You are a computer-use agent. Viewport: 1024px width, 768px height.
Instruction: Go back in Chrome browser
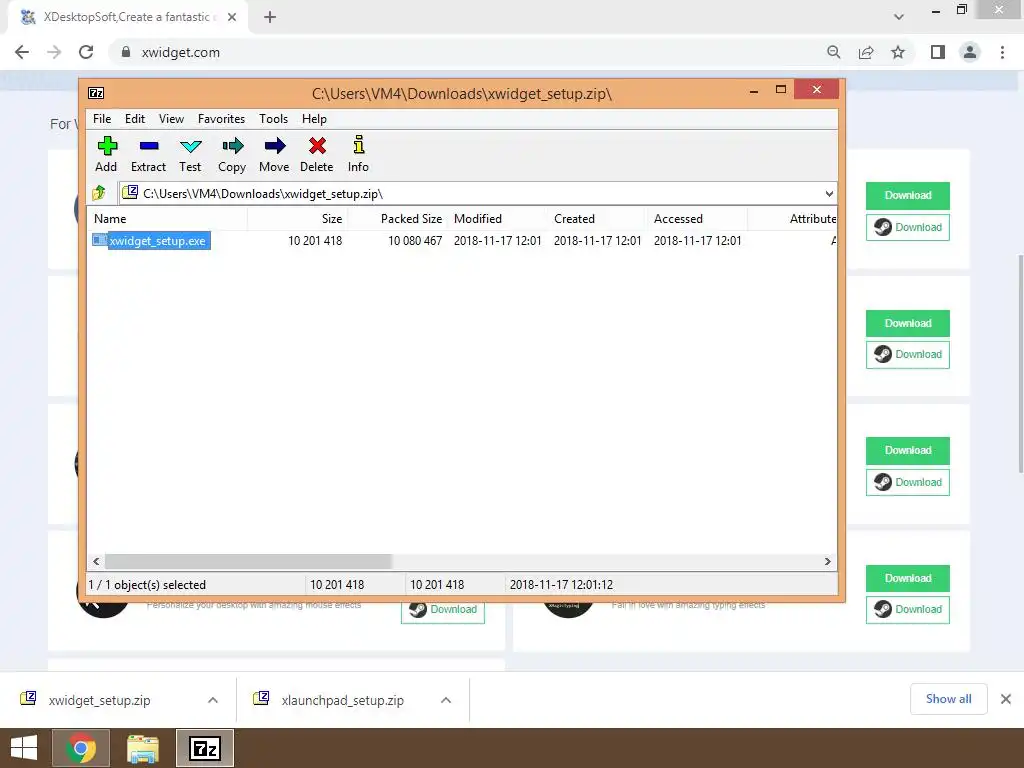[22, 52]
